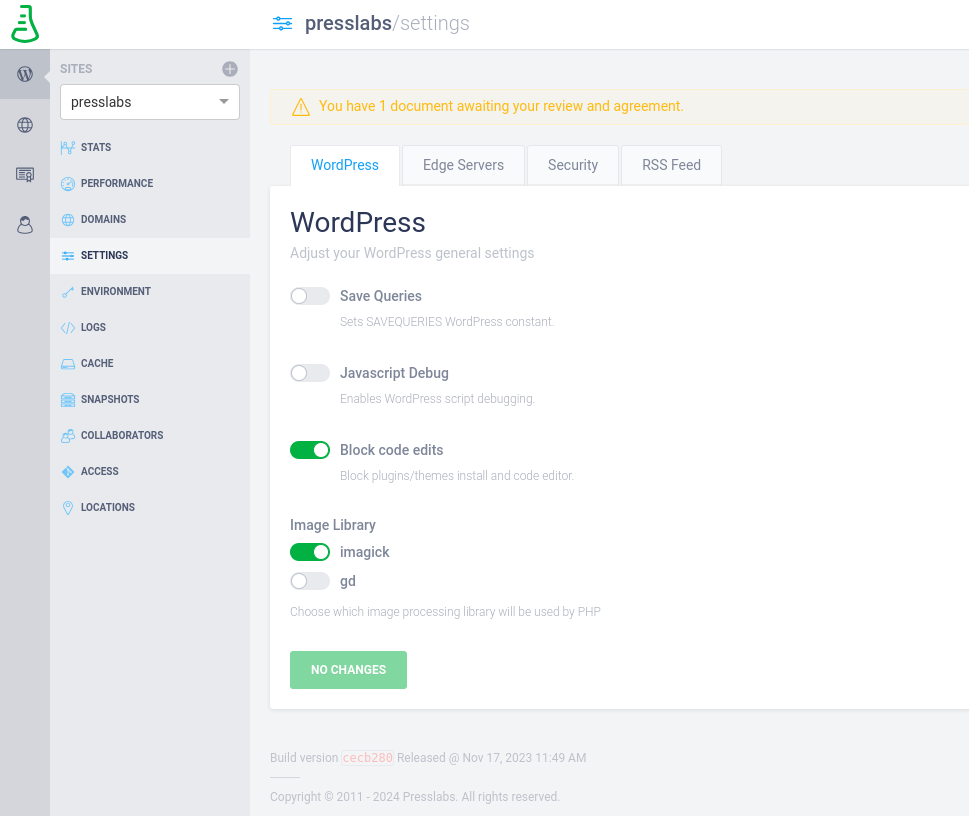Add a new site with plus icon
Screen dimensions: 969x816
pyautogui.click(x=230, y=69)
